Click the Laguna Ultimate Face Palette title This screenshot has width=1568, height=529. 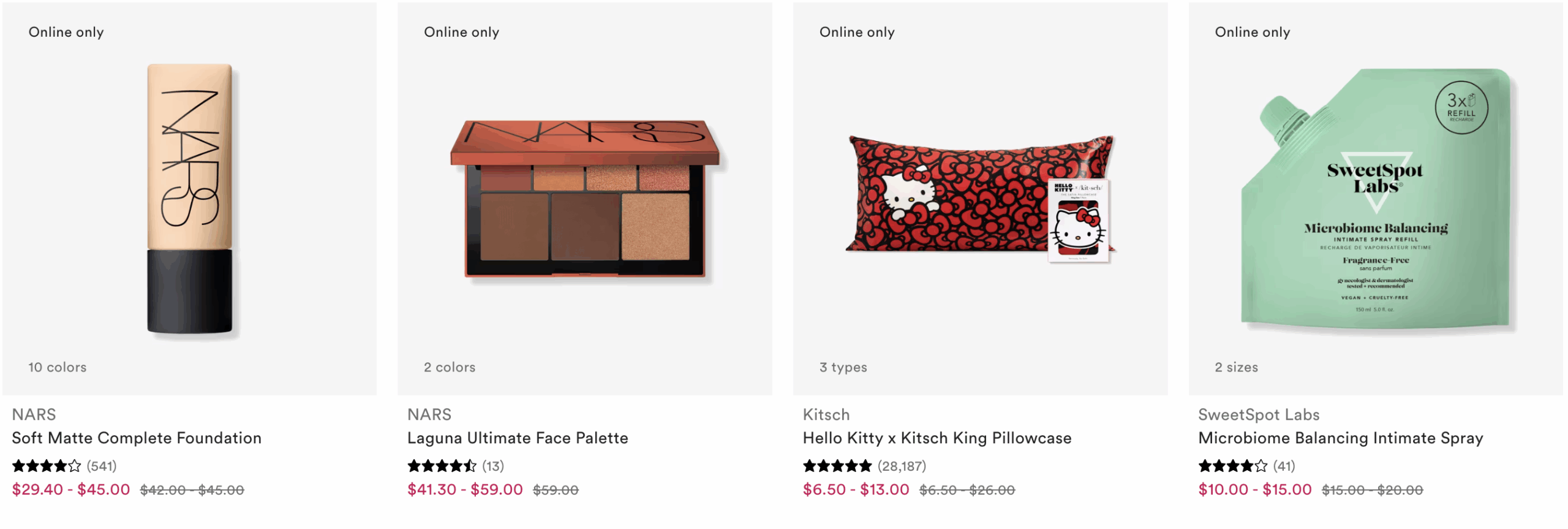[518, 438]
